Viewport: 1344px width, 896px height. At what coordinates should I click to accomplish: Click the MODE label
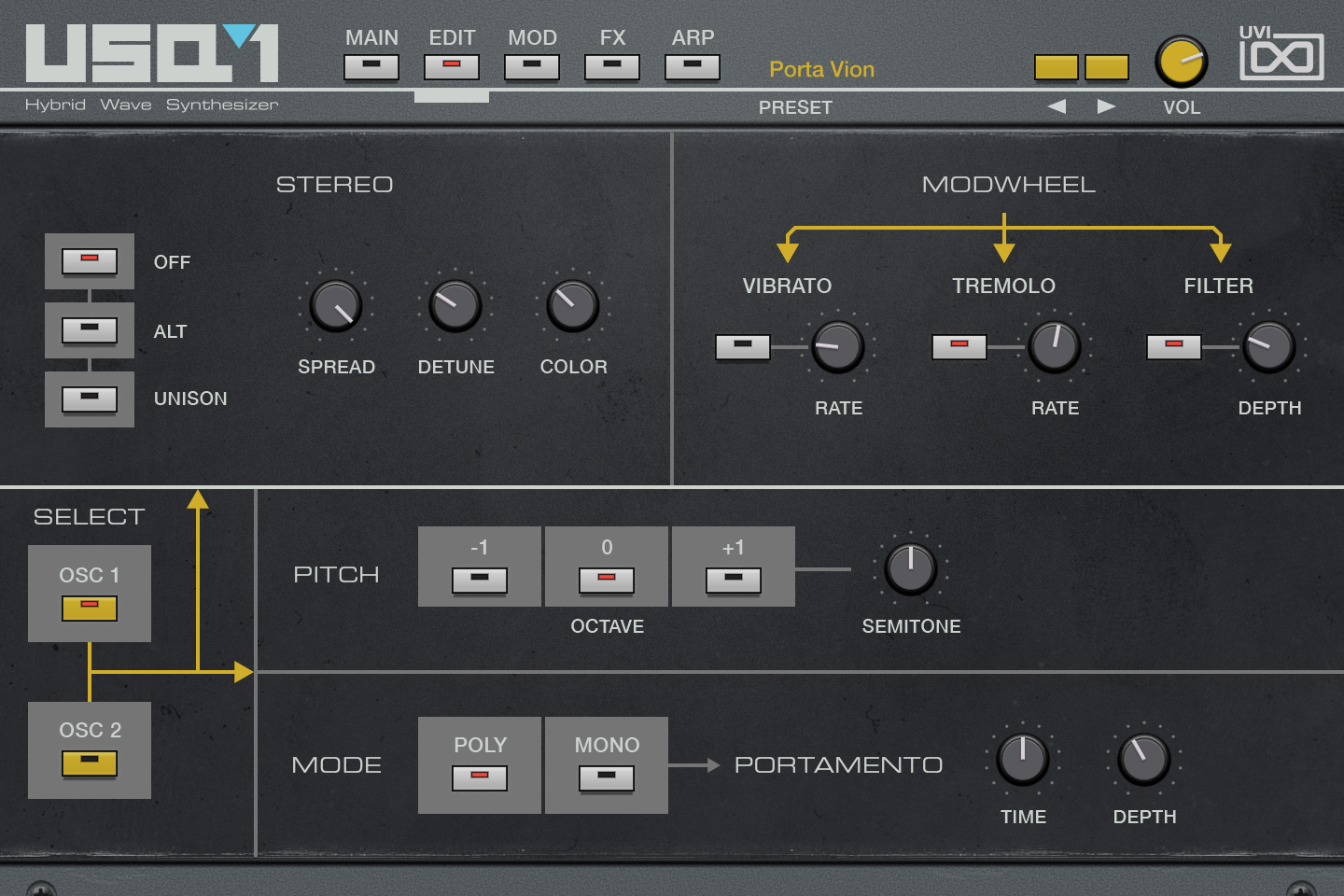[337, 765]
